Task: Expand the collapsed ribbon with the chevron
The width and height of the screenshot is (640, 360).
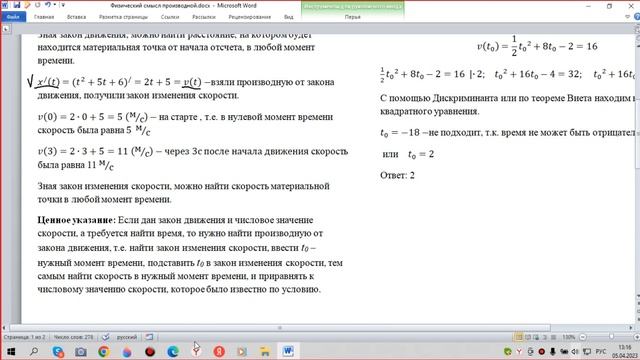Action: click(x=628, y=17)
